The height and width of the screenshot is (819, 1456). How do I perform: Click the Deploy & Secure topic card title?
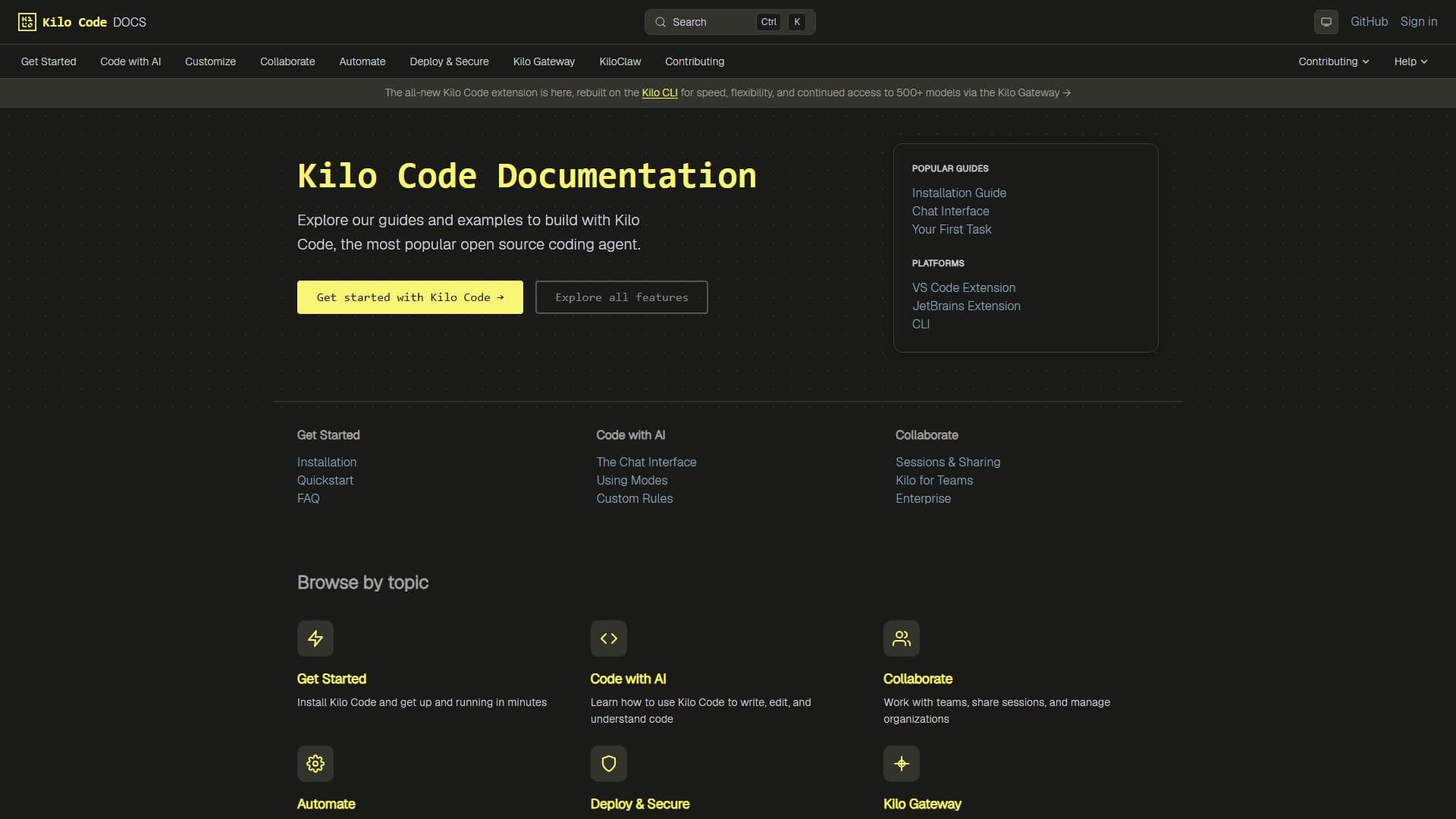tap(640, 804)
